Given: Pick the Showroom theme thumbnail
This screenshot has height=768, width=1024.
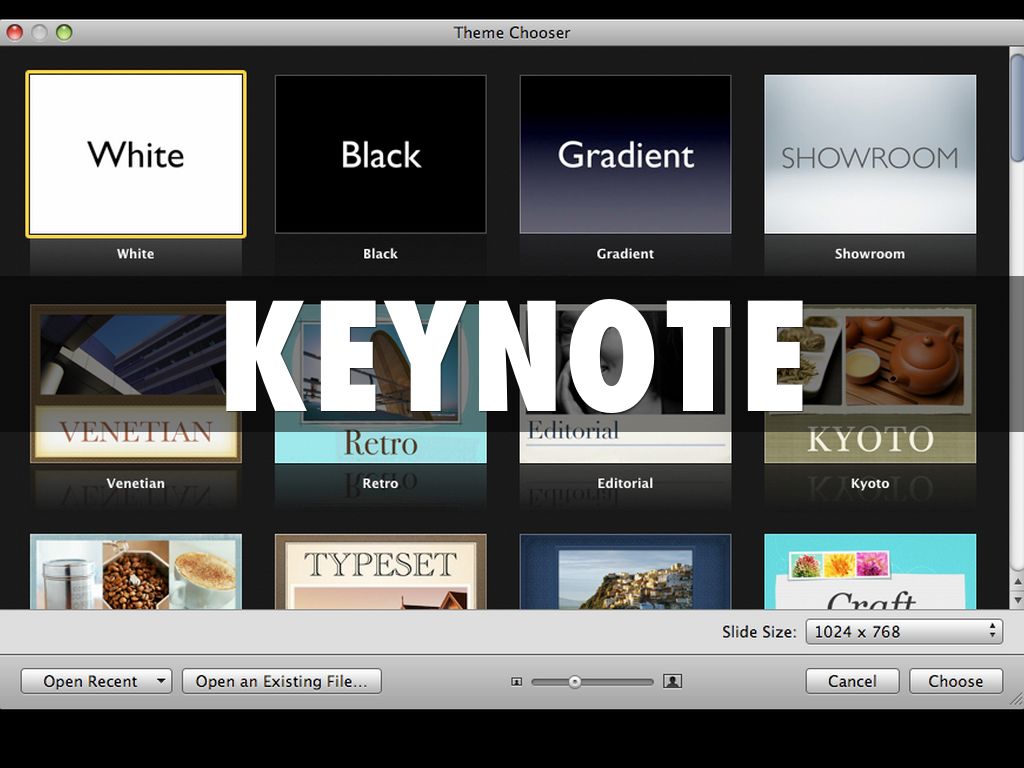Looking at the screenshot, I should (870, 154).
